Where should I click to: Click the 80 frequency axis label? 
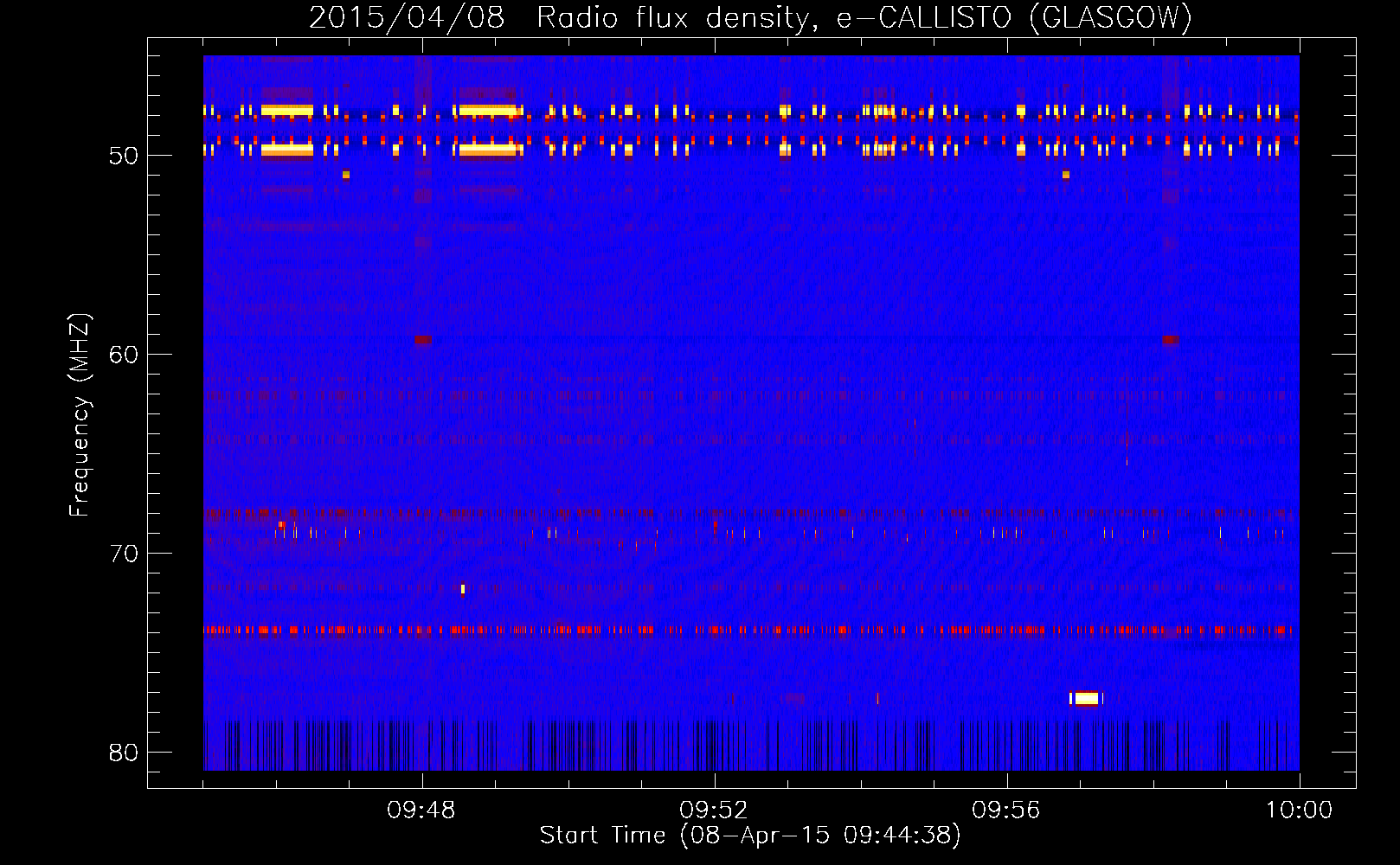(124, 753)
